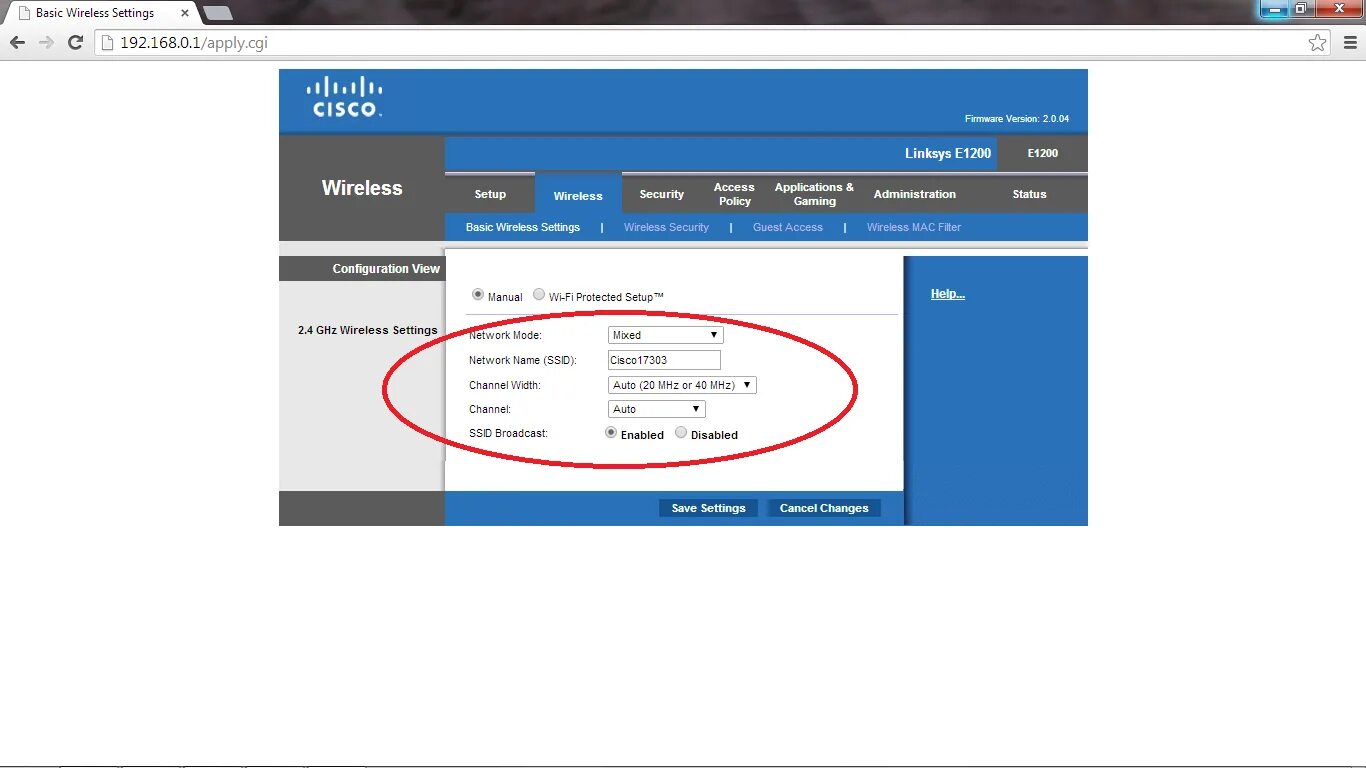Open the Basic Wireless Settings sub-tab
Image resolution: width=1366 pixels, height=768 pixels.
coord(523,227)
